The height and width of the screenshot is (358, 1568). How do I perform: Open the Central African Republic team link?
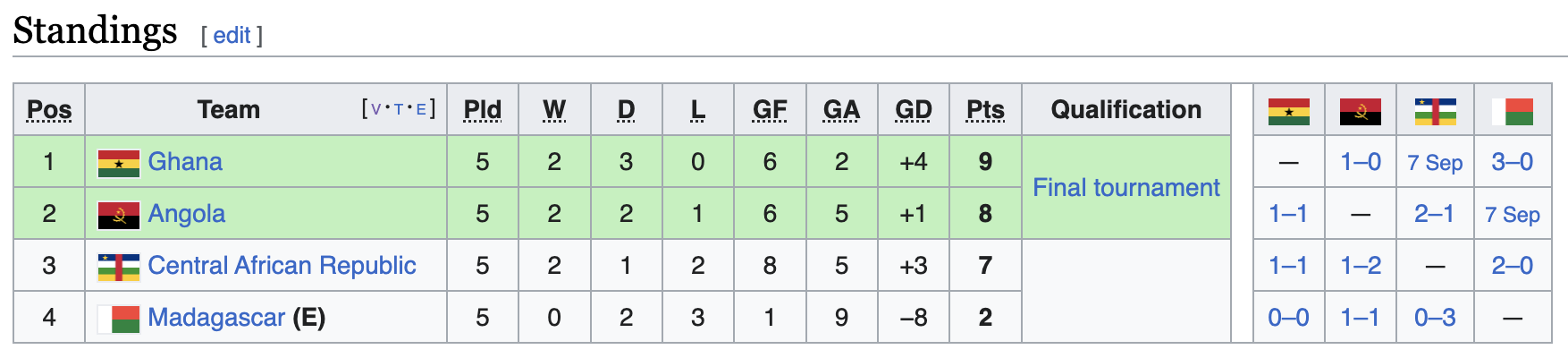282,266
